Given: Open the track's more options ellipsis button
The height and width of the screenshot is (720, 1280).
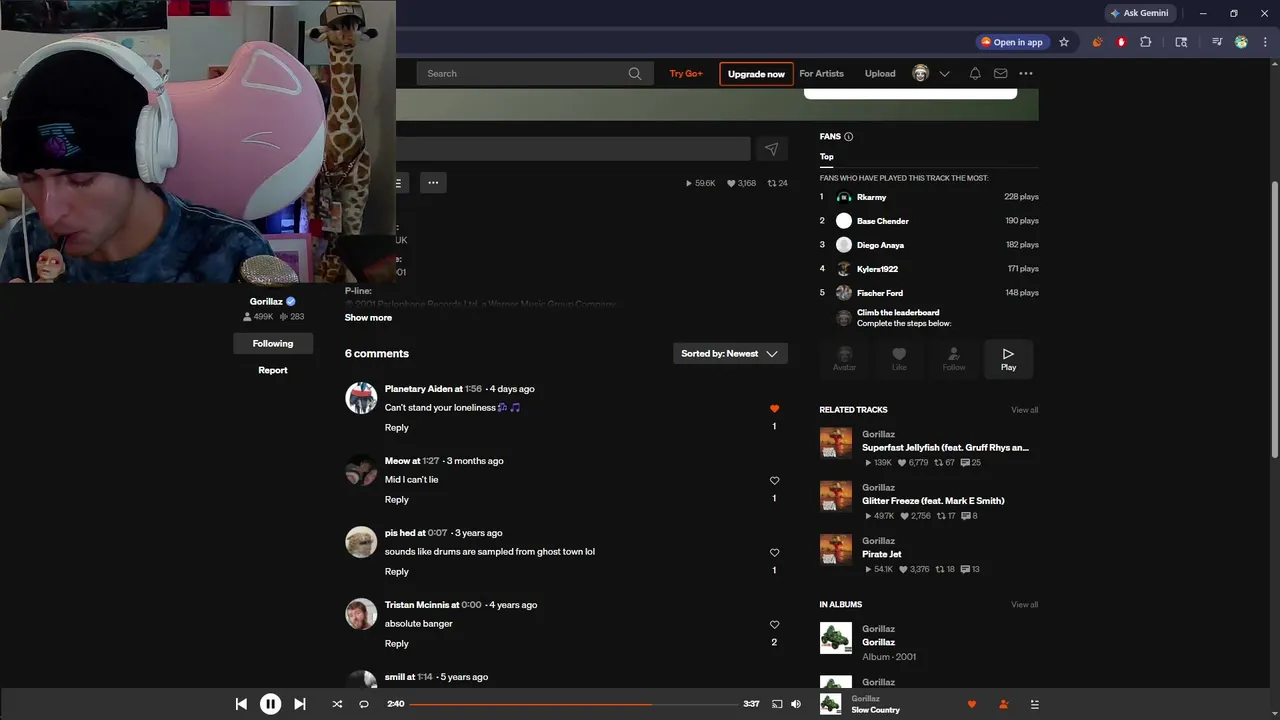Looking at the screenshot, I should pyautogui.click(x=433, y=182).
